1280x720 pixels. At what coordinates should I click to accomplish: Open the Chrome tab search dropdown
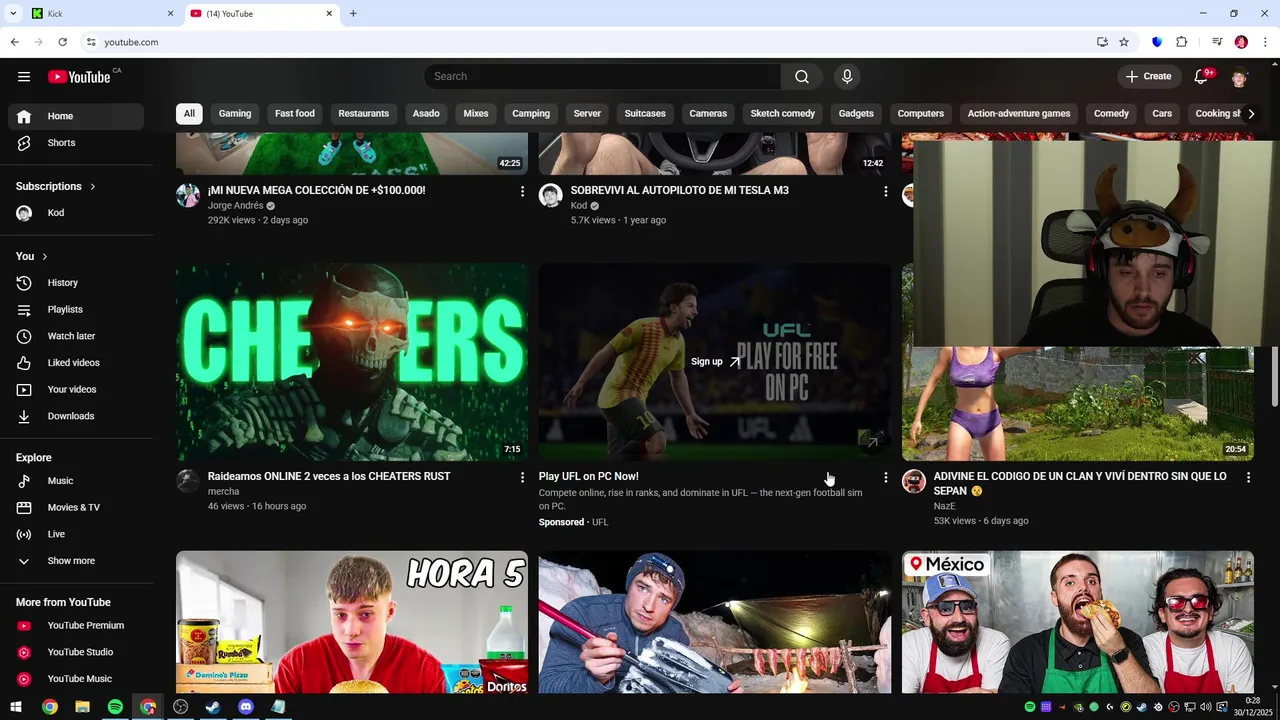(13, 13)
